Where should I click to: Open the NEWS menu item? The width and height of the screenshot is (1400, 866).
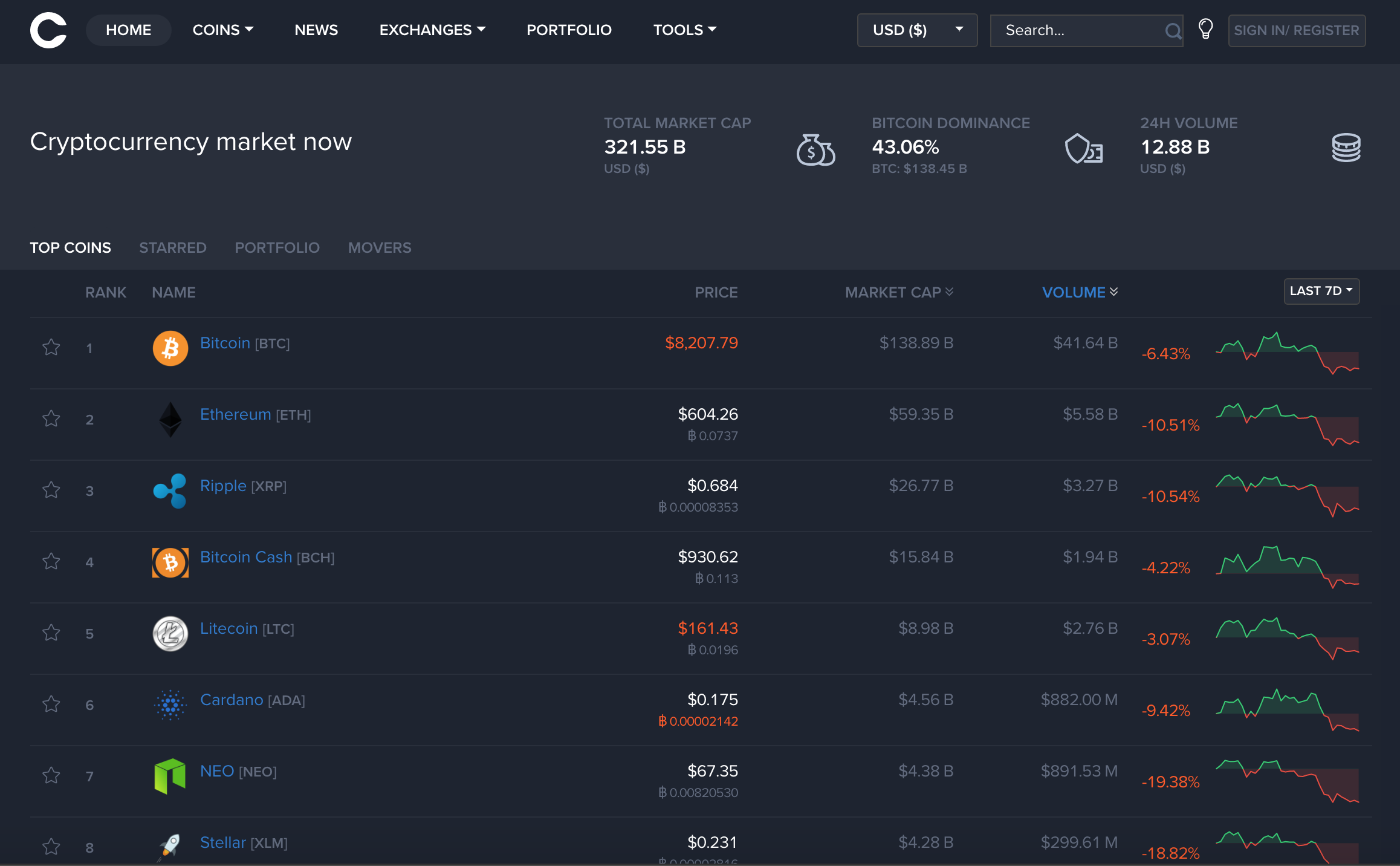pos(316,30)
